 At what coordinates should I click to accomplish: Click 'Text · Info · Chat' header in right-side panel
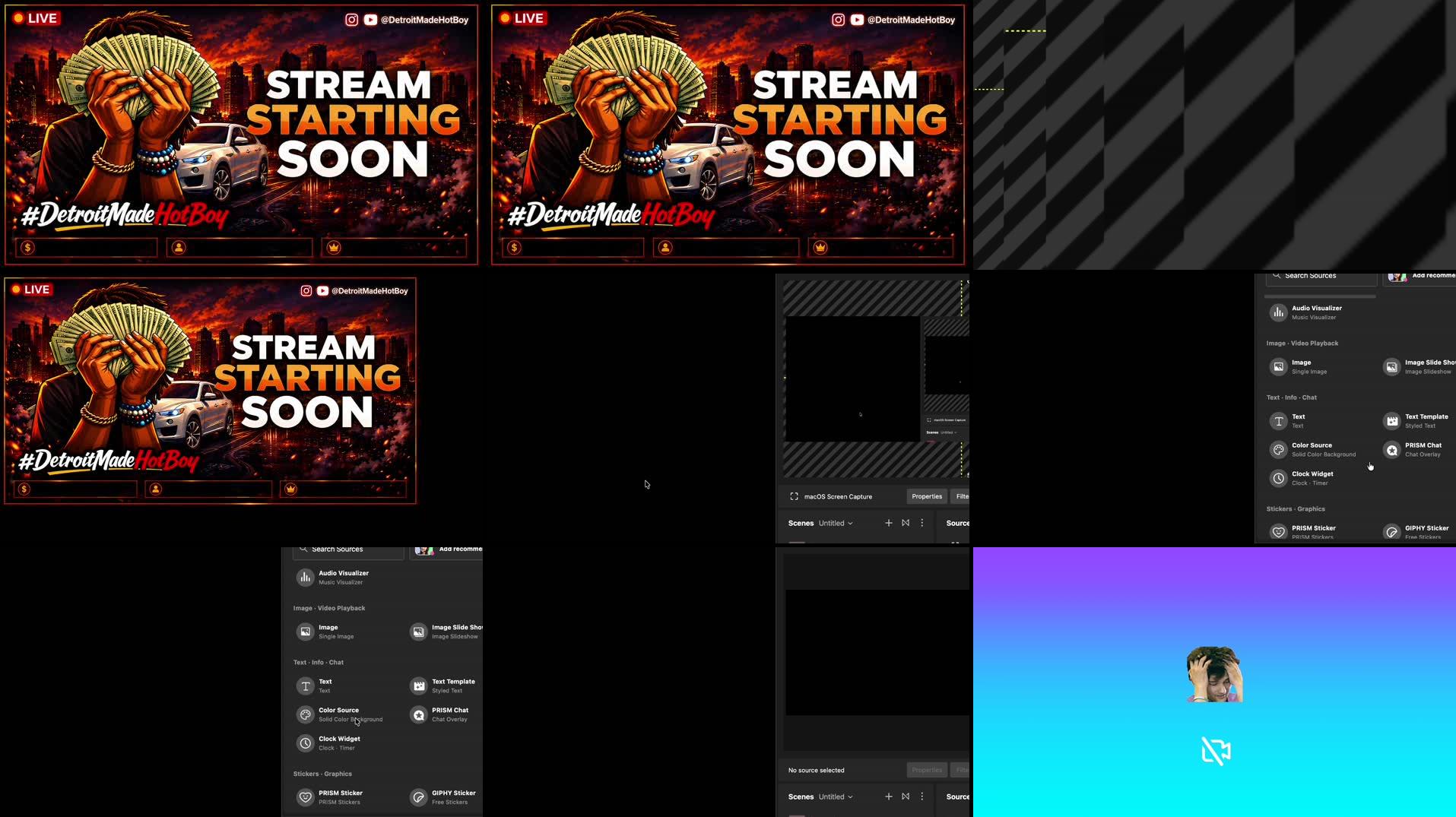(x=1292, y=397)
